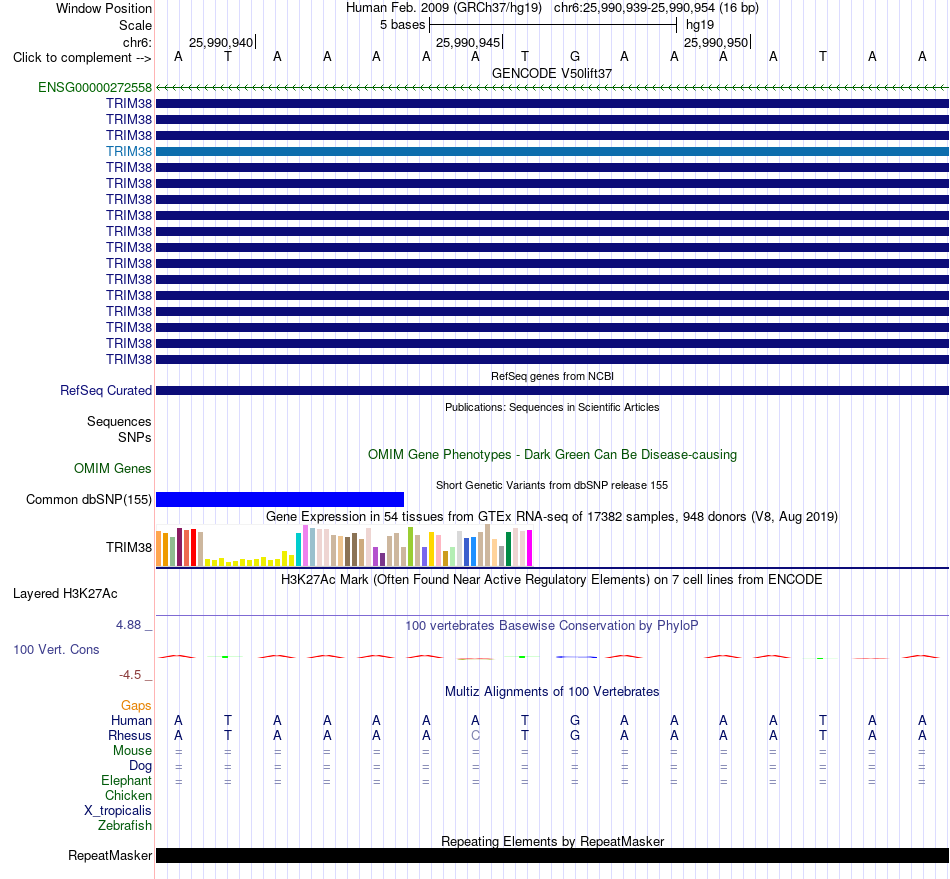Click the Sequences SNPs track label

point(119,430)
